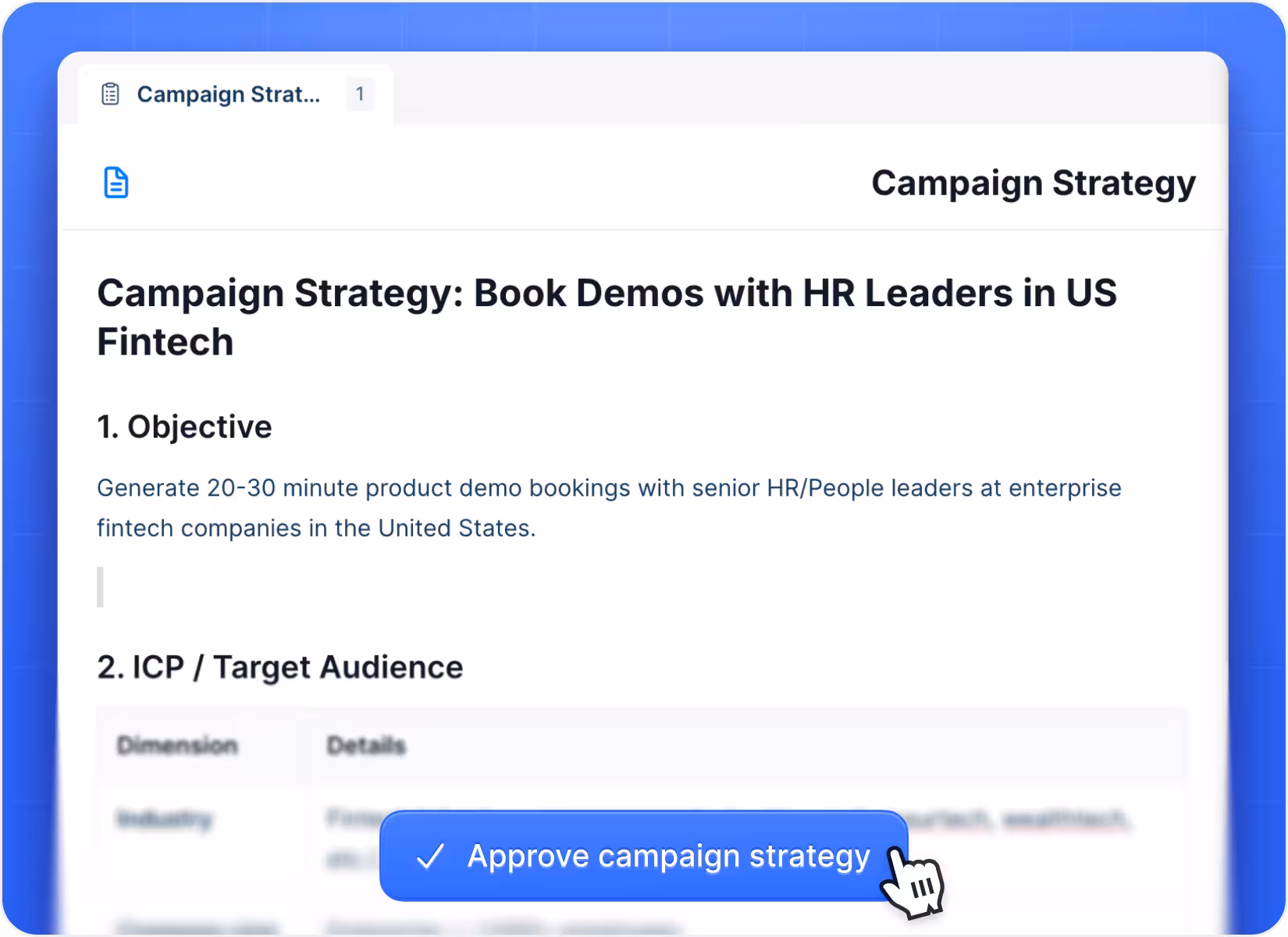The width and height of the screenshot is (1288, 937).
Task: Click the heading 'Campaign Strategy: Book Demos with HR Leaders'
Action: [607, 317]
